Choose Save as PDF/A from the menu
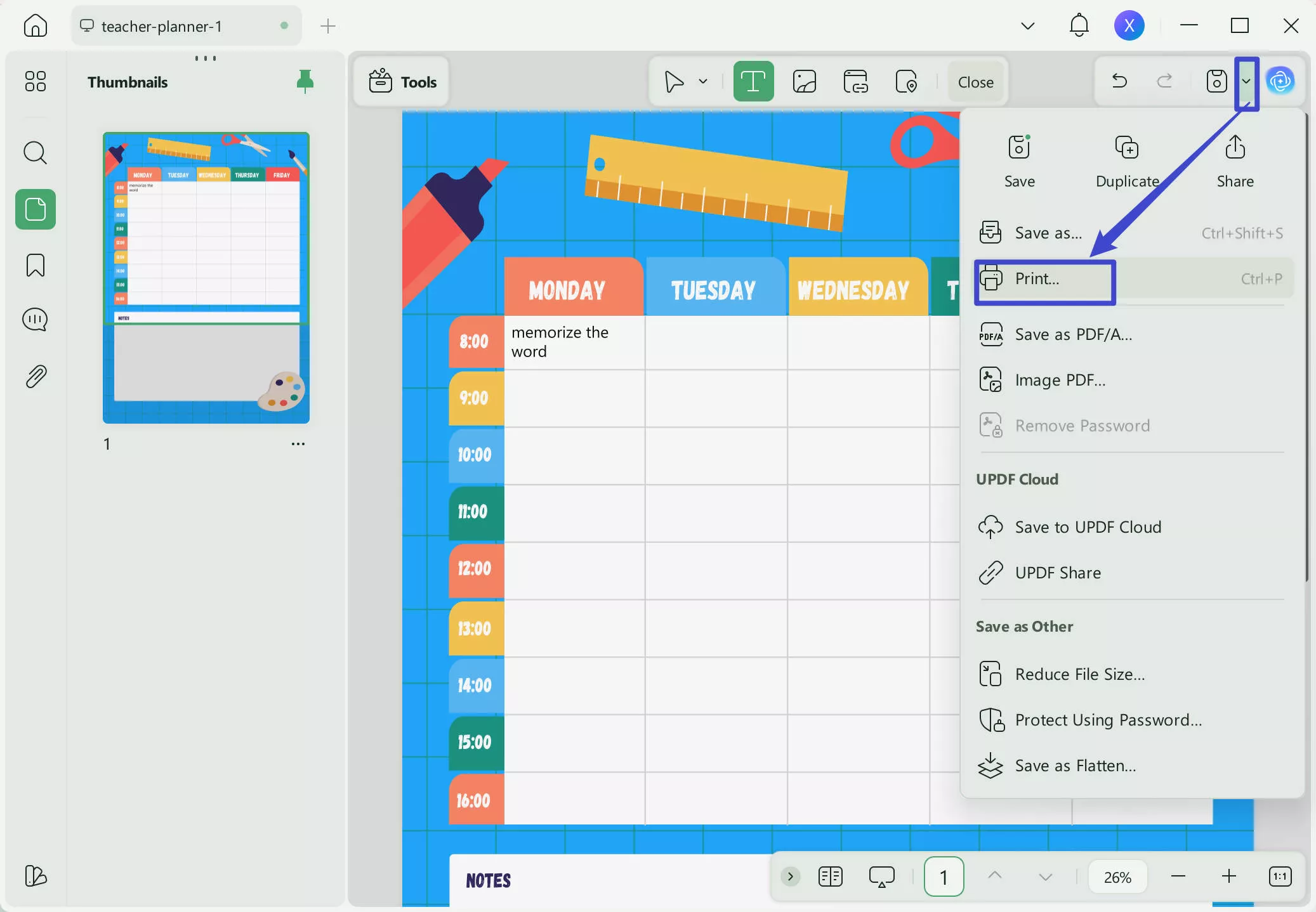This screenshot has width=1316, height=912. (1072, 334)
